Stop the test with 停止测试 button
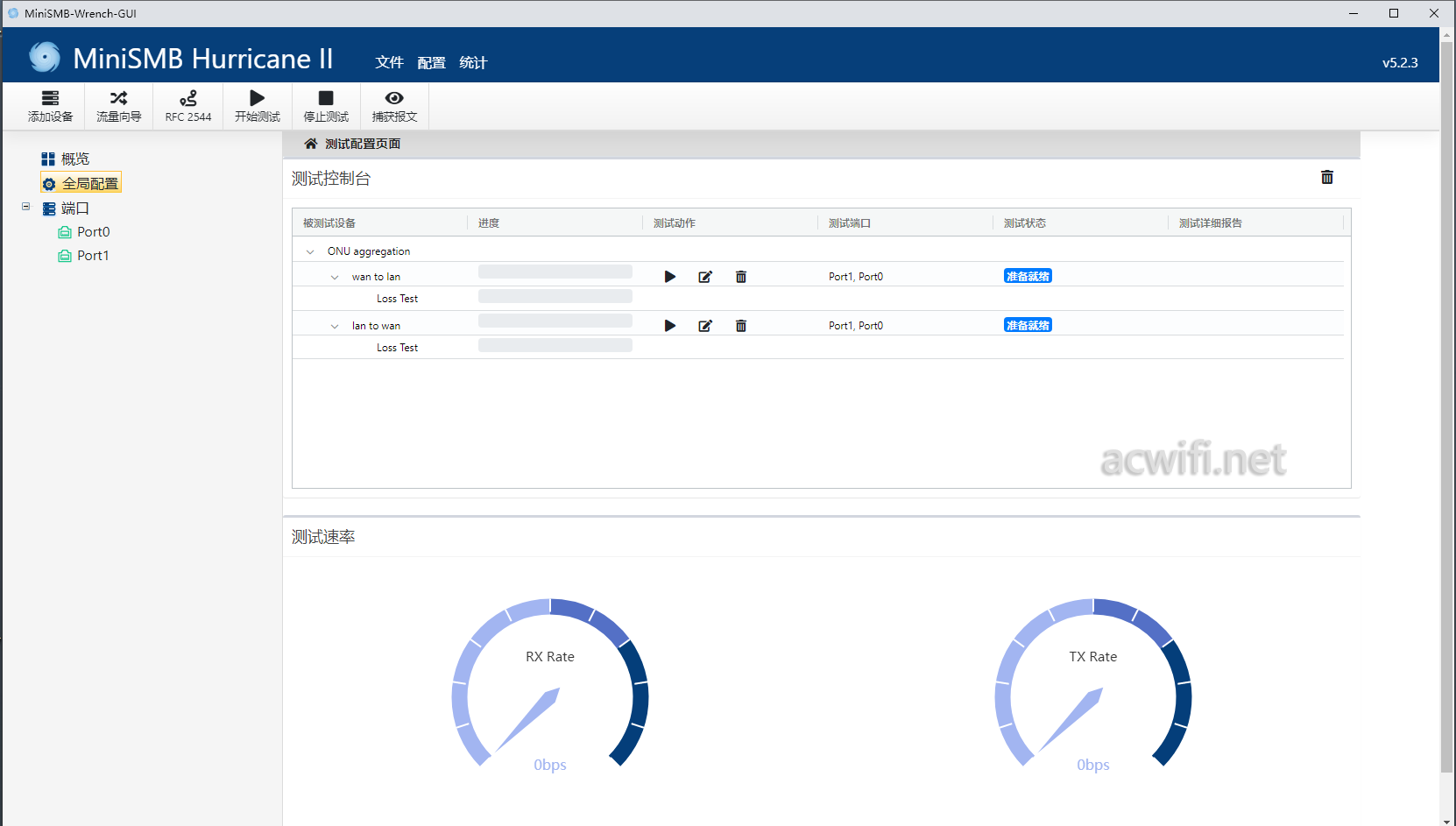 [326, 106]
